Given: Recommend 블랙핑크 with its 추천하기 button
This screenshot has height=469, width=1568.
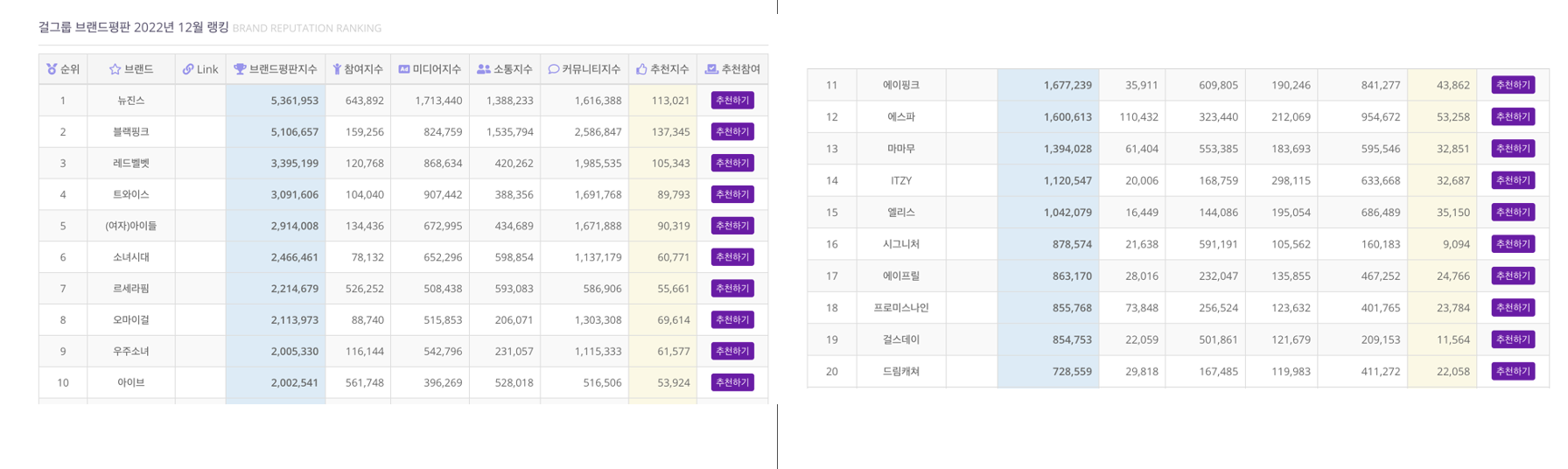Looking at the screenshot, I should coord(732,132).
